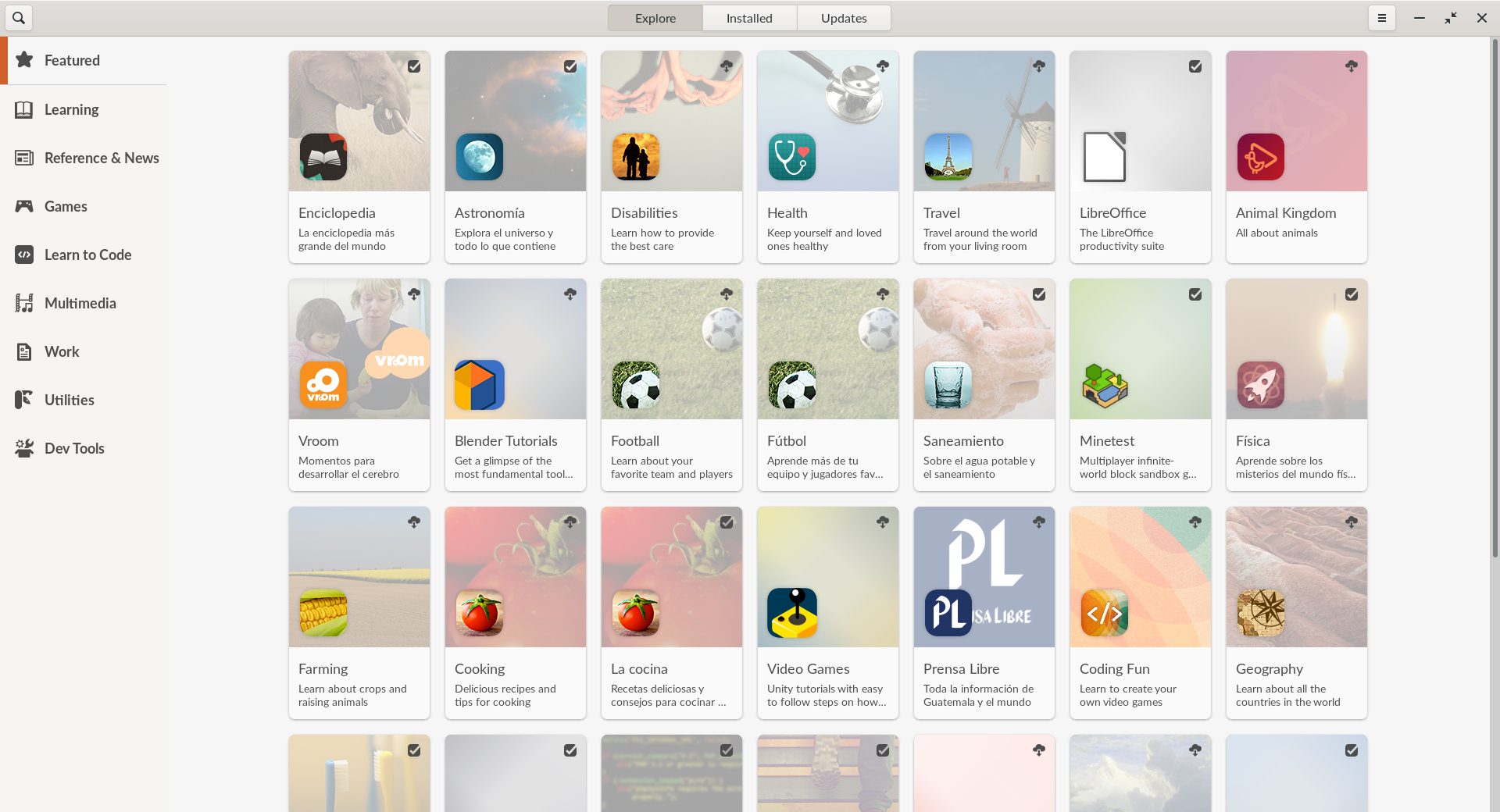The width and height of the screenshot is (1500, 812).
Task: Switch to the Installed tab
Action: (x=749, y=18)
